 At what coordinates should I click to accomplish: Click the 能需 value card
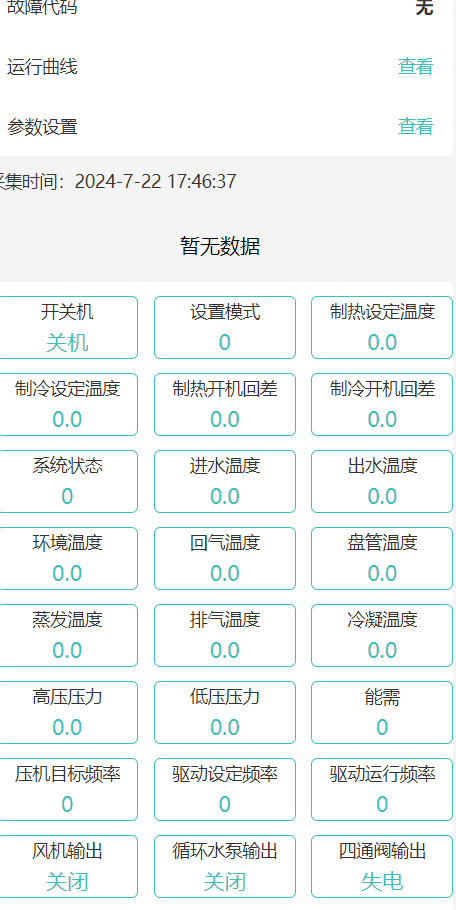point(382,713)
